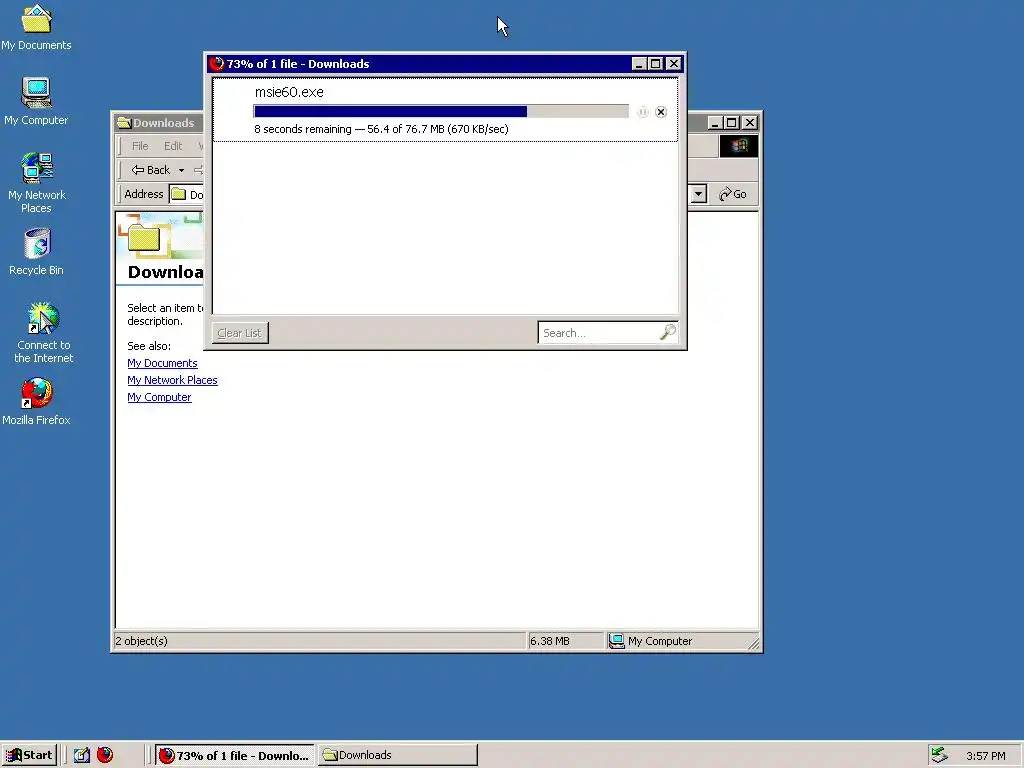Close the Downloads explorer window

[x=750, y=123]
